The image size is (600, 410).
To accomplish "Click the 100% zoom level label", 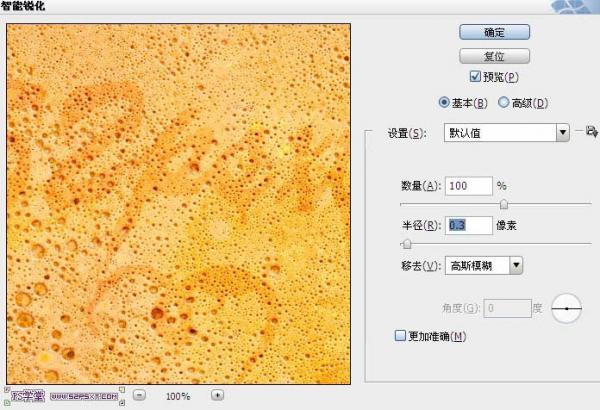I will point(178,396).
